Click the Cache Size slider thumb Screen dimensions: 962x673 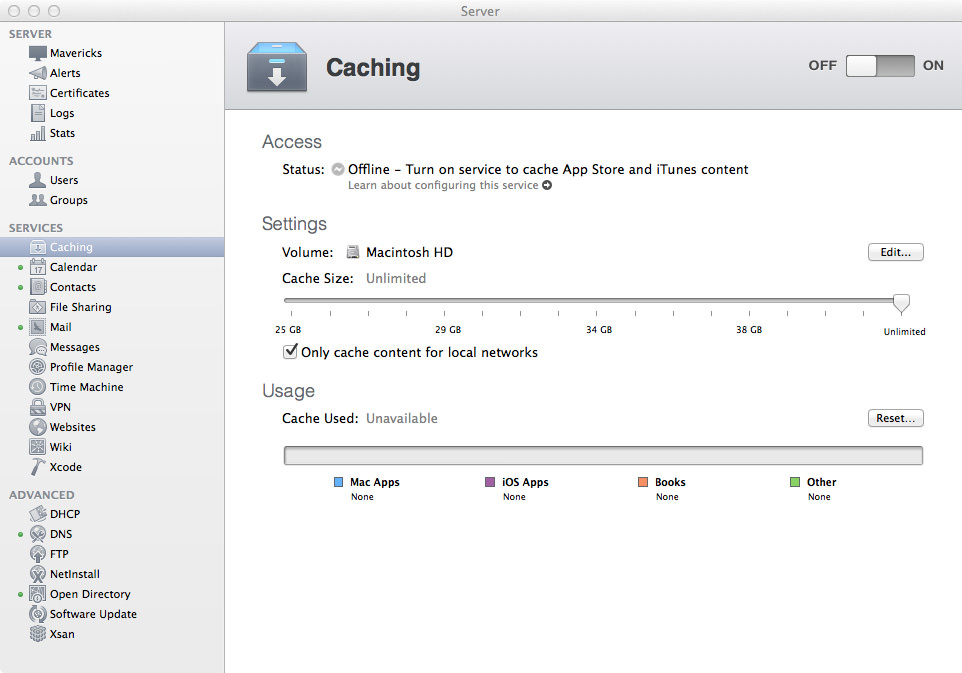(901, 302)
